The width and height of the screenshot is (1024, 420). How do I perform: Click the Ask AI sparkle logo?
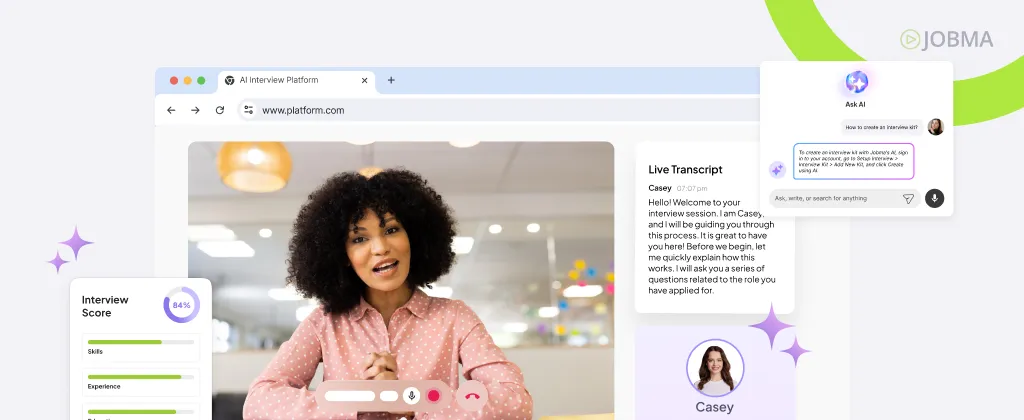(856, 82)
